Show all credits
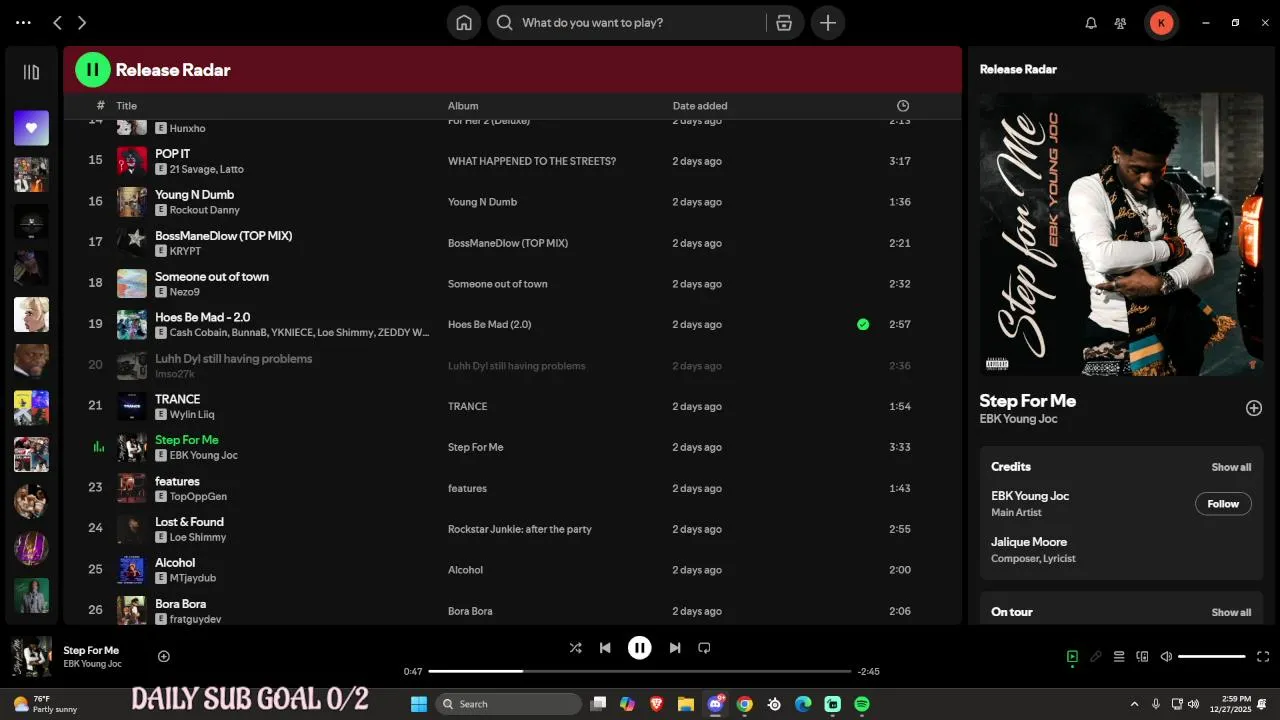 click(x=1231, y=467)
